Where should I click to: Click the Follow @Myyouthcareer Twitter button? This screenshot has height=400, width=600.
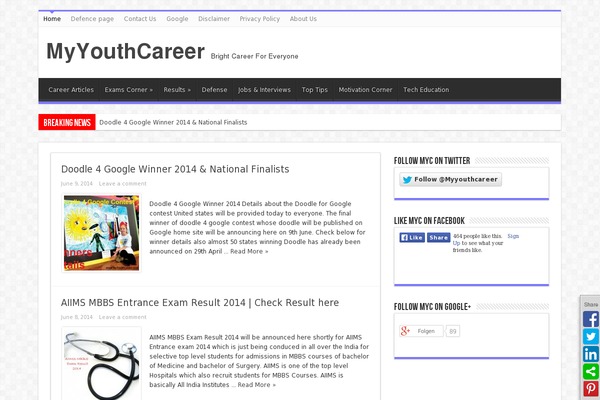(x=450, y=180)
